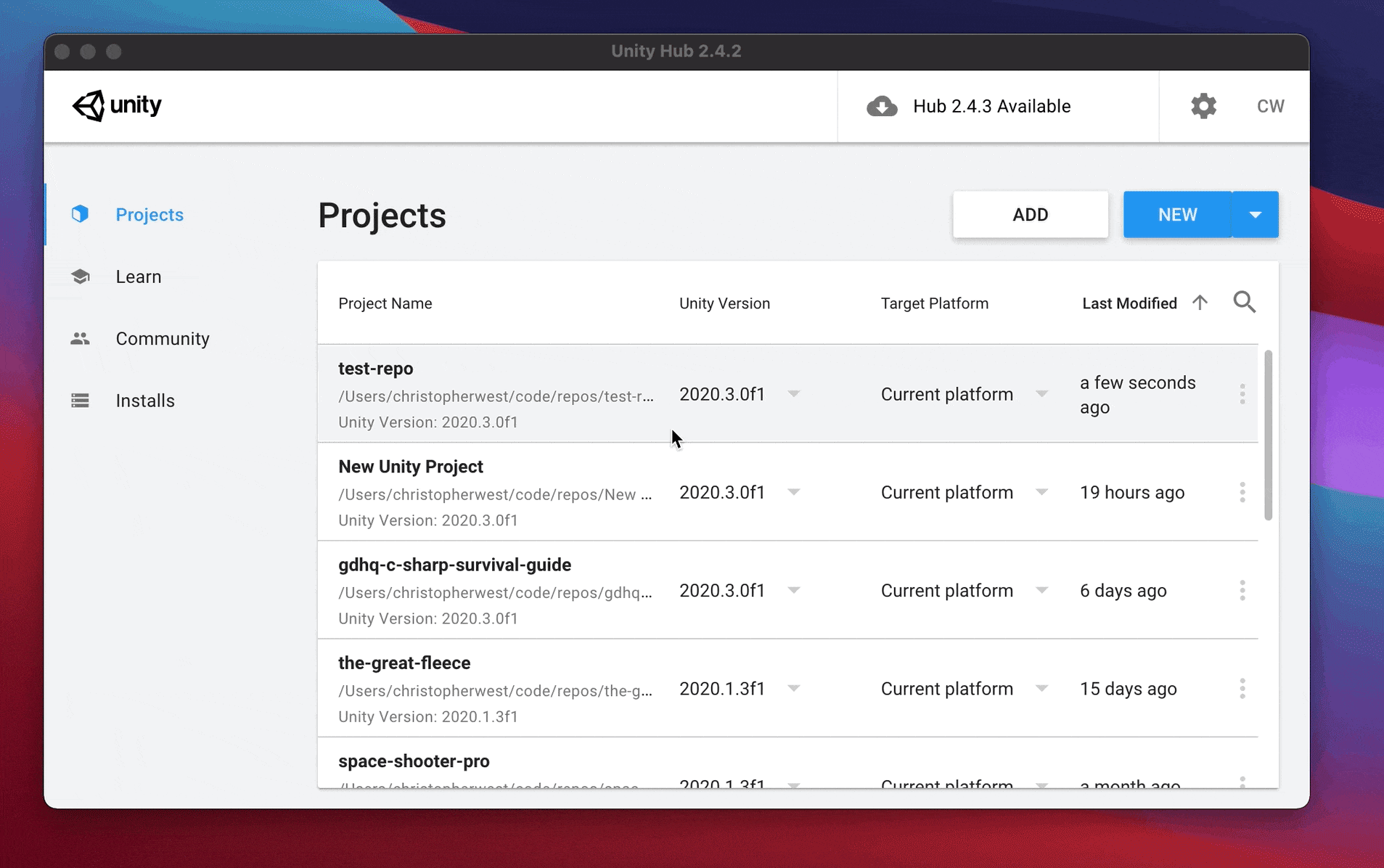Click the test-repo folder path text
1384x868 pixels.
click(496, 396)
